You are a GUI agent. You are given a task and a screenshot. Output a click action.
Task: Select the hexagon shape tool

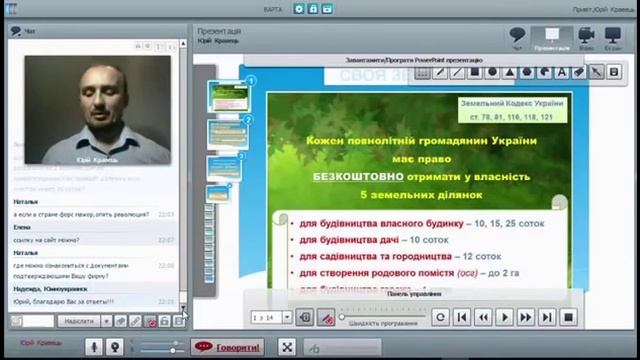[x=527, y=73]
